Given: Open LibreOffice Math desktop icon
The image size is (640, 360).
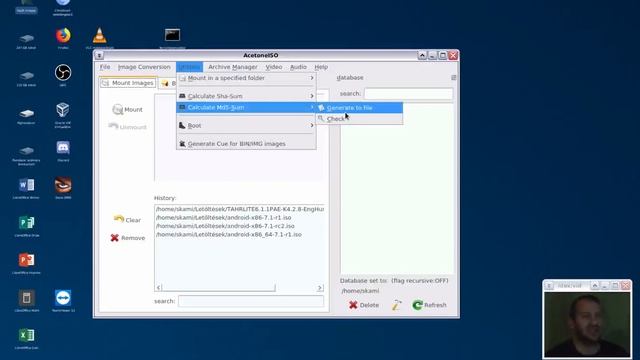Looking at the screenshot, I should 27,298.
